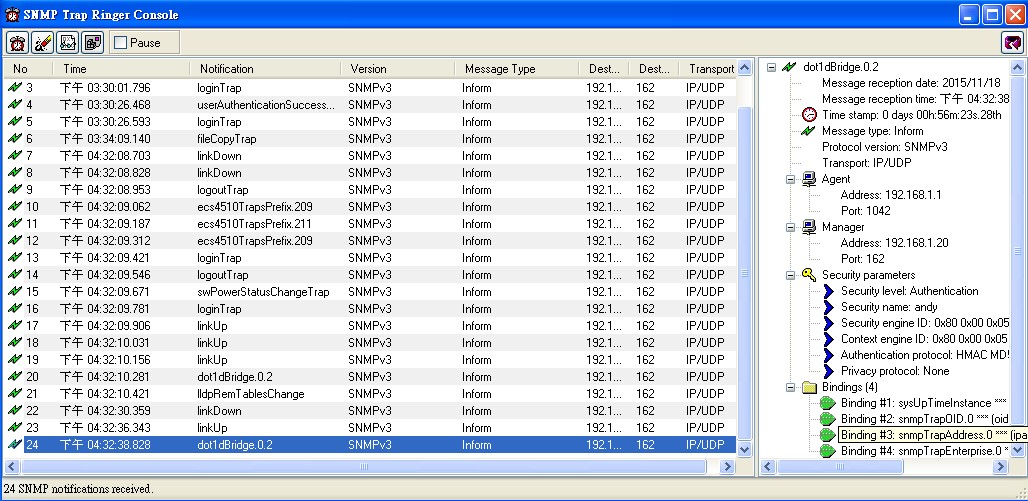Click the green tag icon of Binding #1

(829, 403)
